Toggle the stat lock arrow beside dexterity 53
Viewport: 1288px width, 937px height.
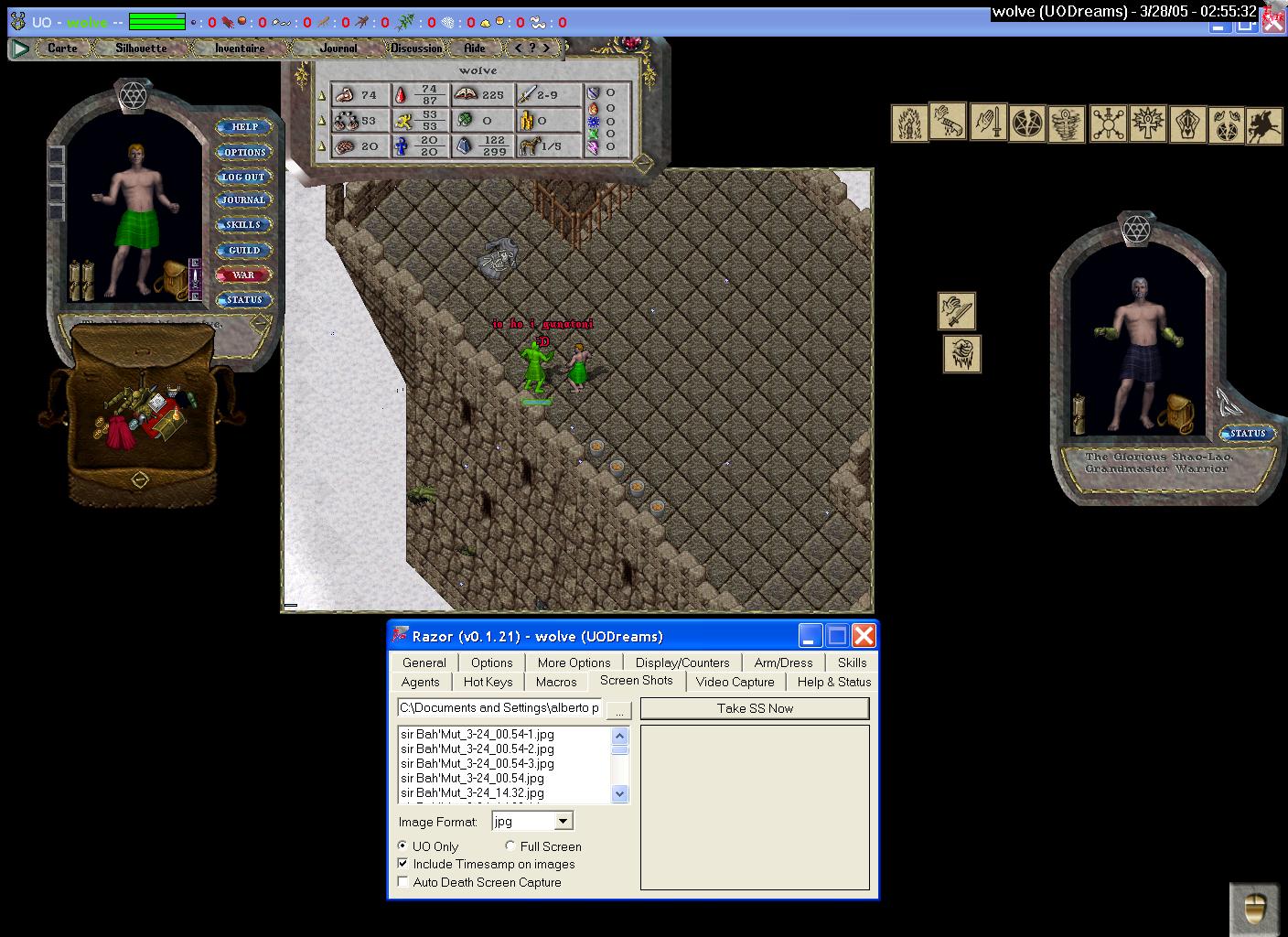(322, 121)
